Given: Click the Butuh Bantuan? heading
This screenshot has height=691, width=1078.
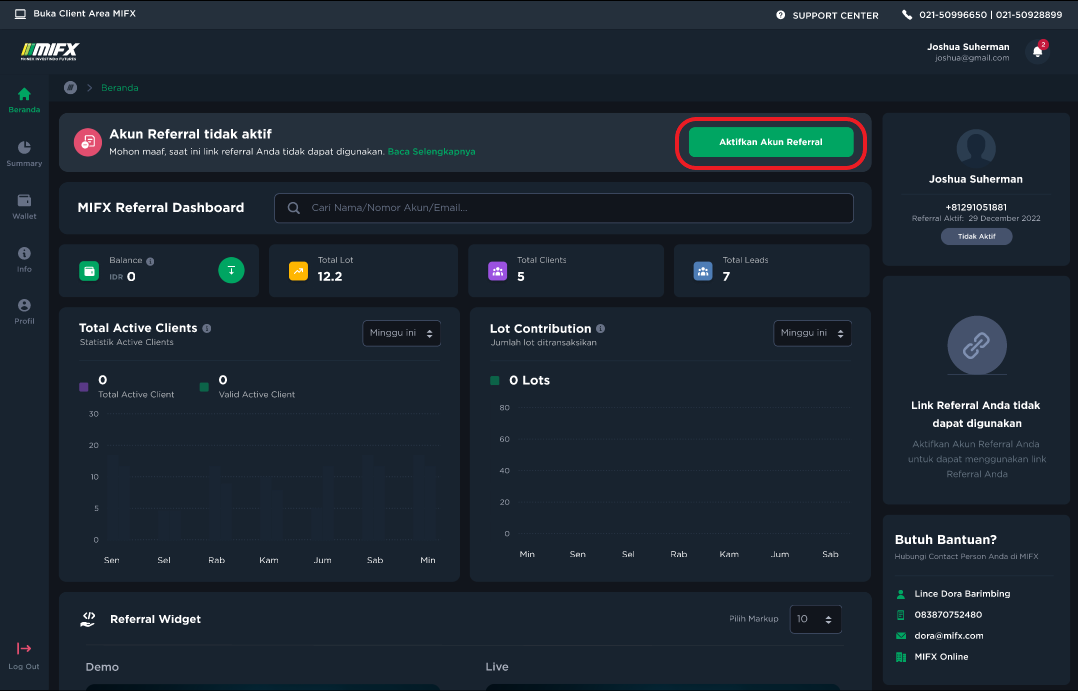Looking at the screenshot, I should (x=945, y=540).
